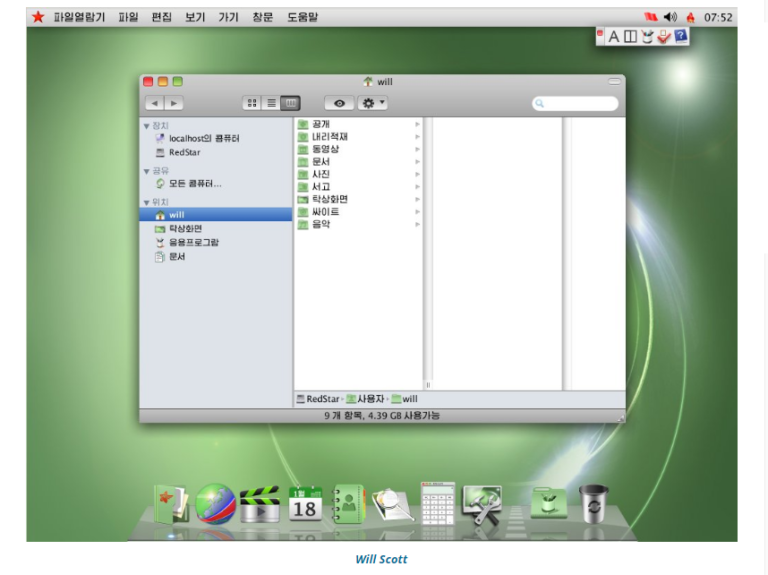
Task: Click the eye quick look button
Action: tap(339, 103)
